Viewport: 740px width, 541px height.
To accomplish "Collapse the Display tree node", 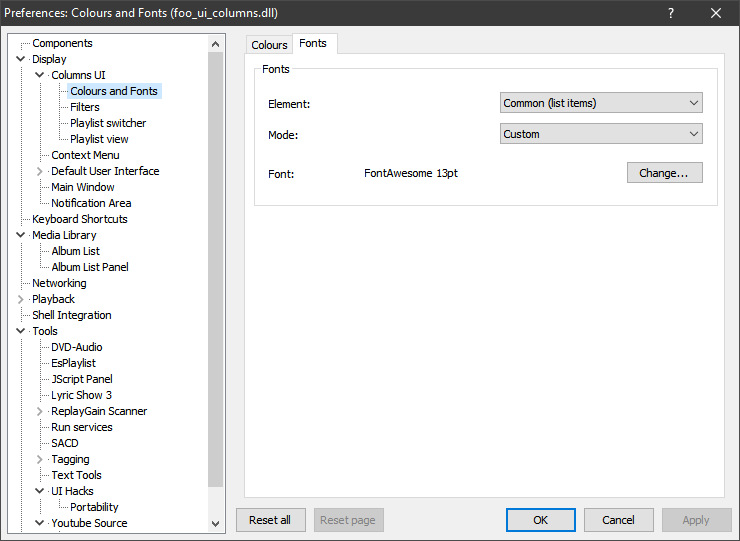I will [21, 59].
